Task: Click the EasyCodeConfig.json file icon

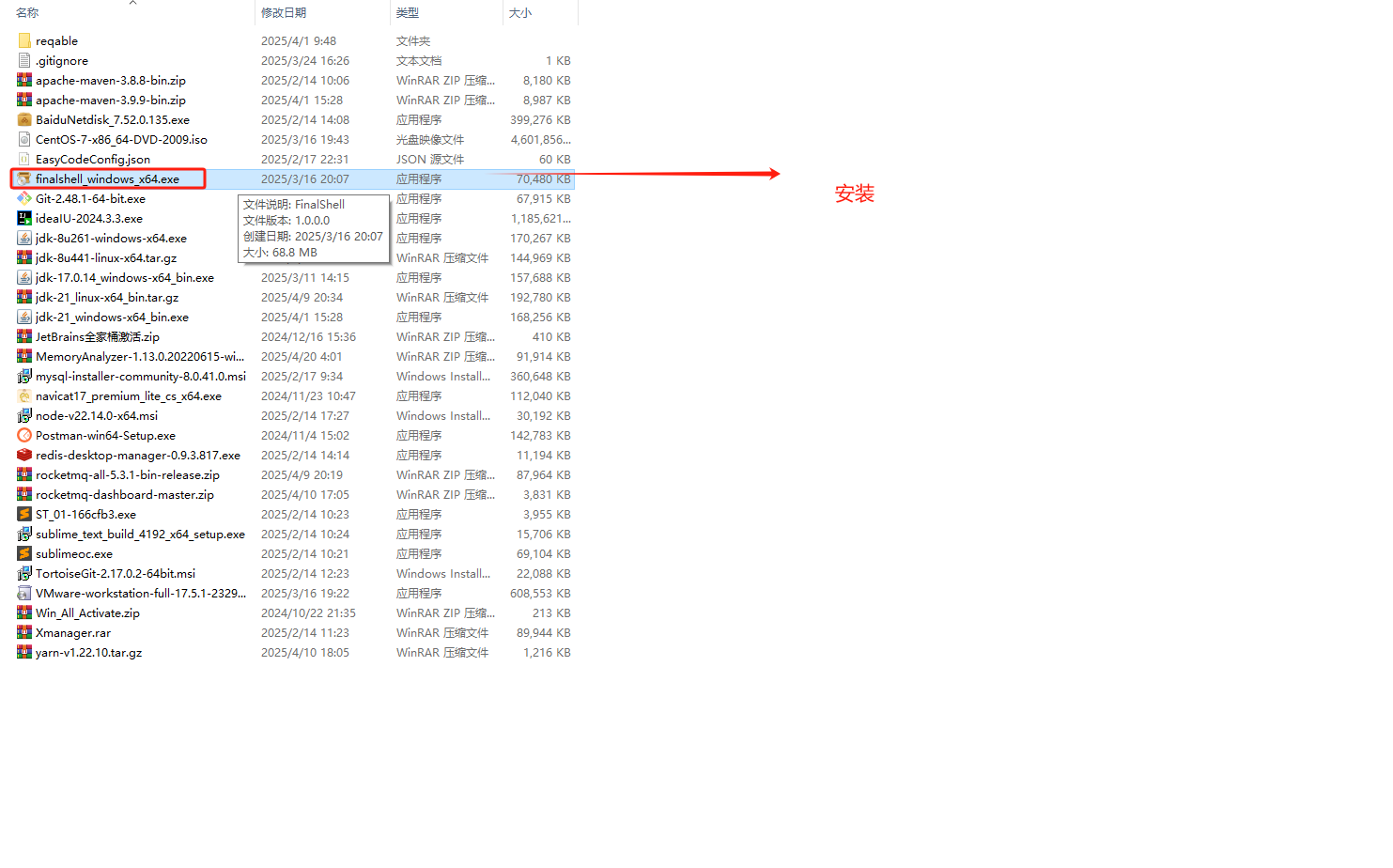Action: (24, 159)
